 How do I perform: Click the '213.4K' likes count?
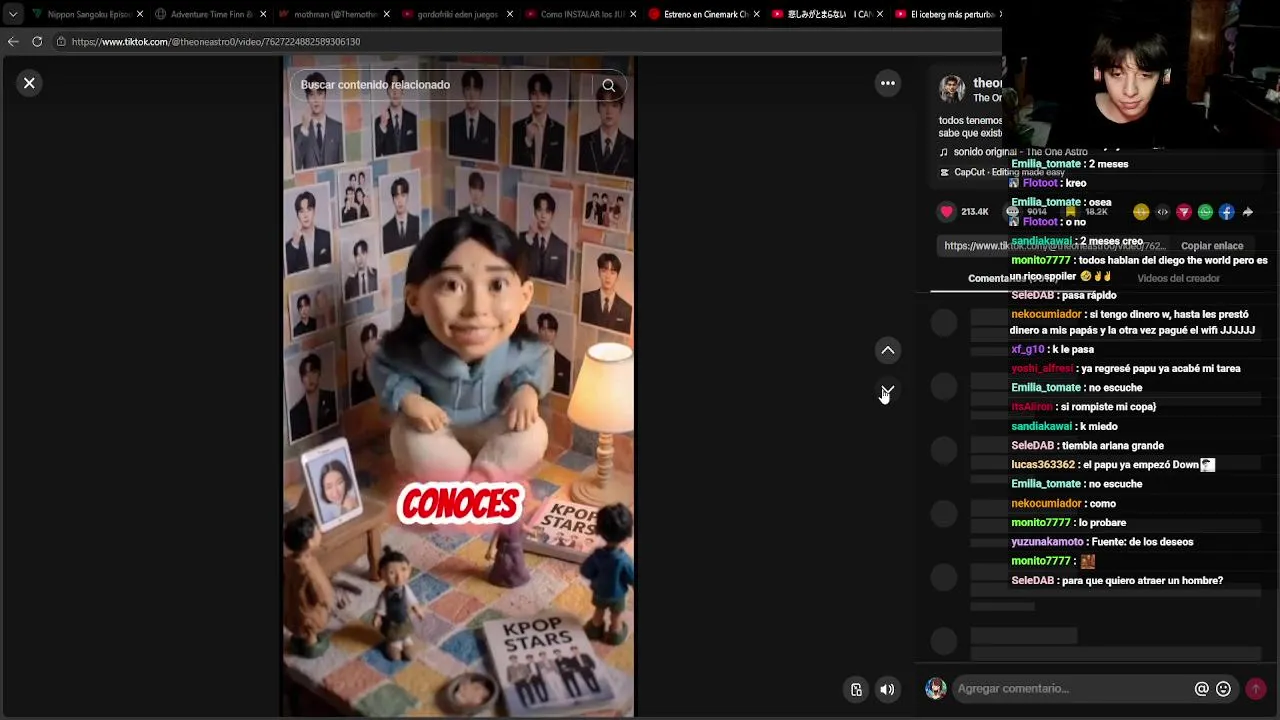click(974, 212)
